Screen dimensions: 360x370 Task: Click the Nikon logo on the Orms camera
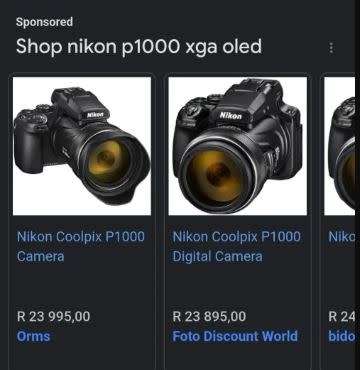(95, 115)
